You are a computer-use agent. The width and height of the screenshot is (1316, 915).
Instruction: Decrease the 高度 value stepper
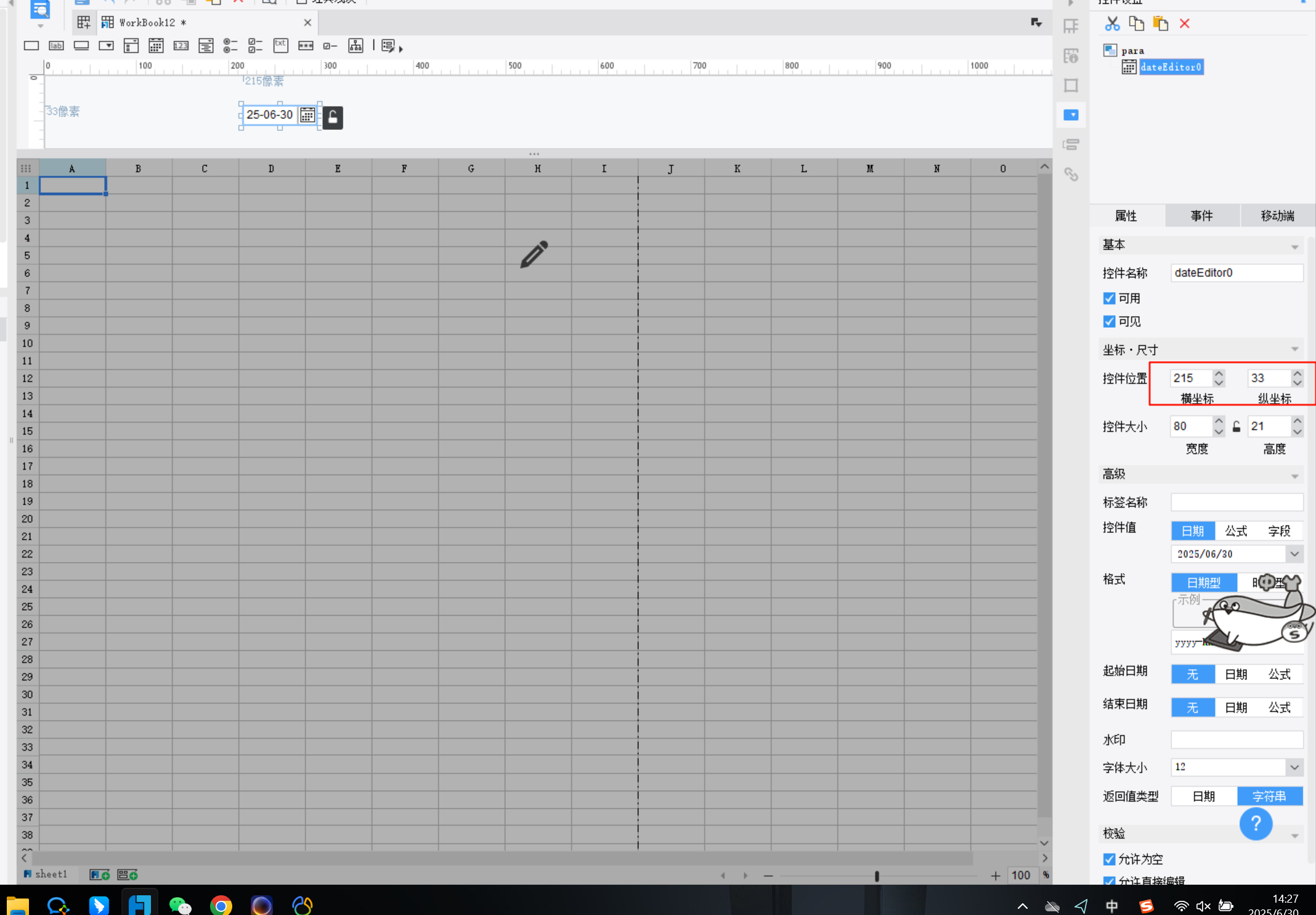[x=1297, y=431]
